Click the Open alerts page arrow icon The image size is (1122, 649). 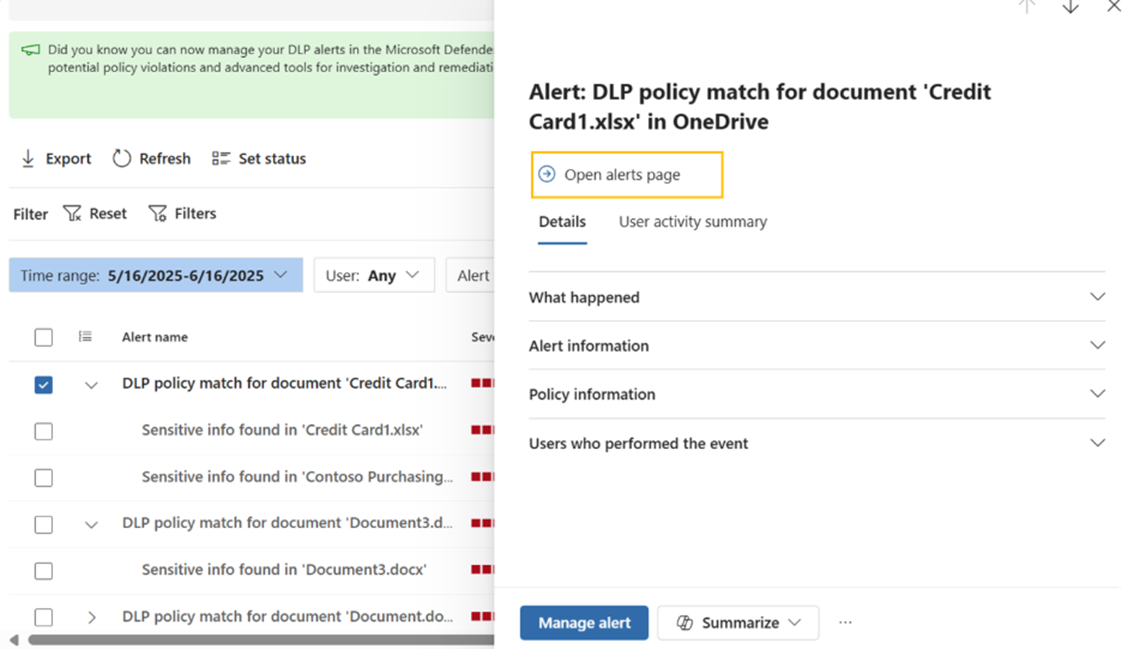(547, 174)
